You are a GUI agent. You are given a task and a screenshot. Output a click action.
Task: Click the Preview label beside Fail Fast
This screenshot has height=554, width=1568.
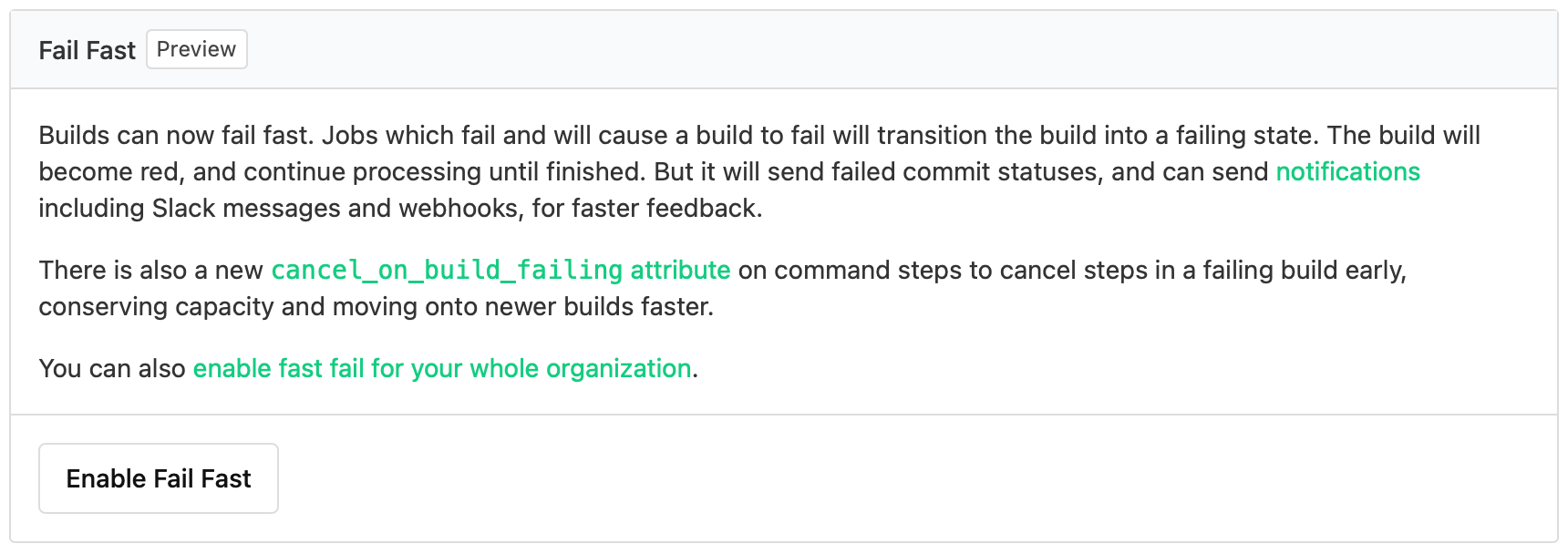196,49
